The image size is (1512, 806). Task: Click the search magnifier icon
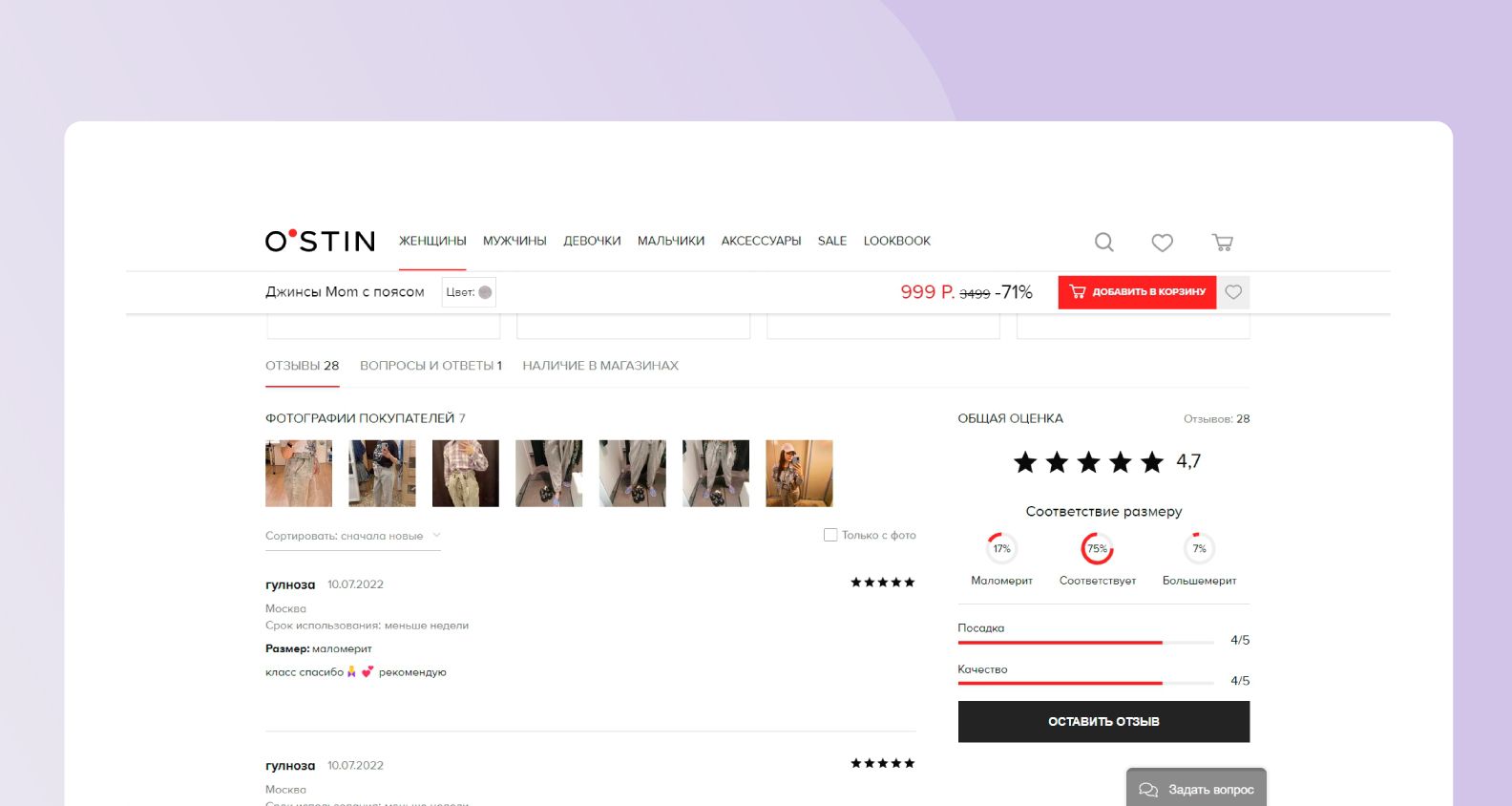coord(1103,242)
